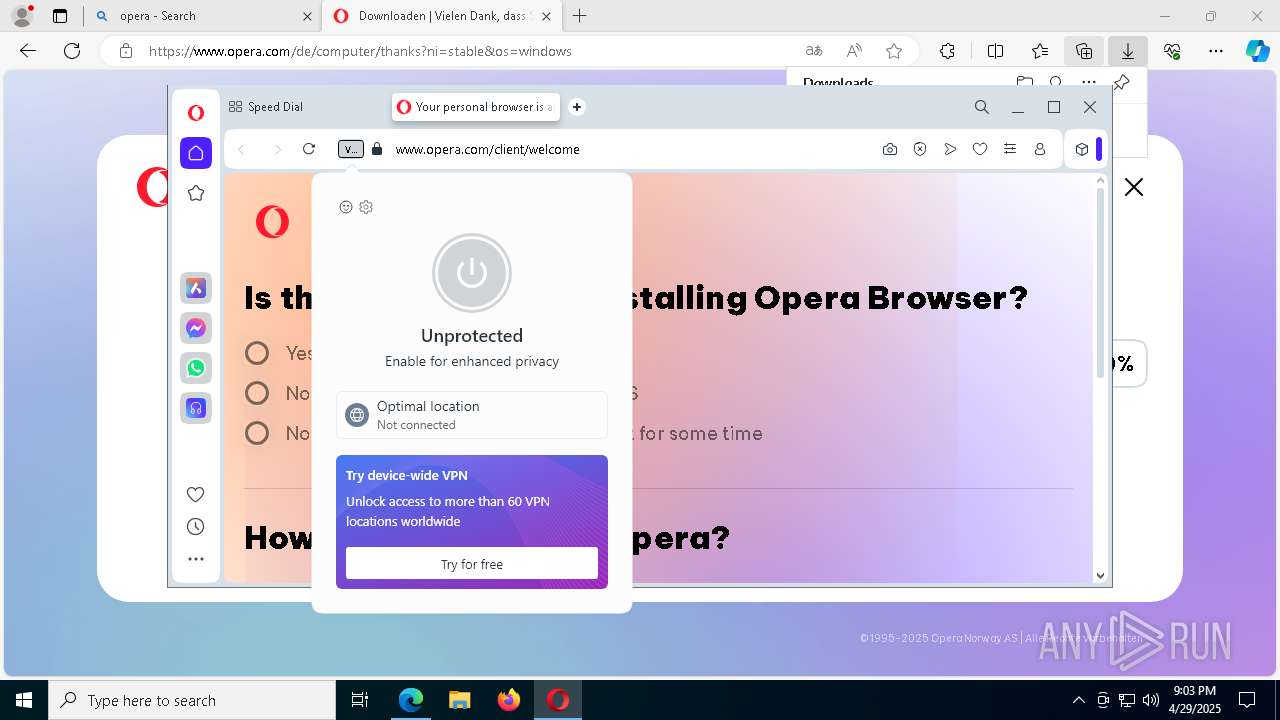Open the ad blocker shield icon
Viewport: 1280px width, 720px height.
pyautogui.click(x=920, y=149)
